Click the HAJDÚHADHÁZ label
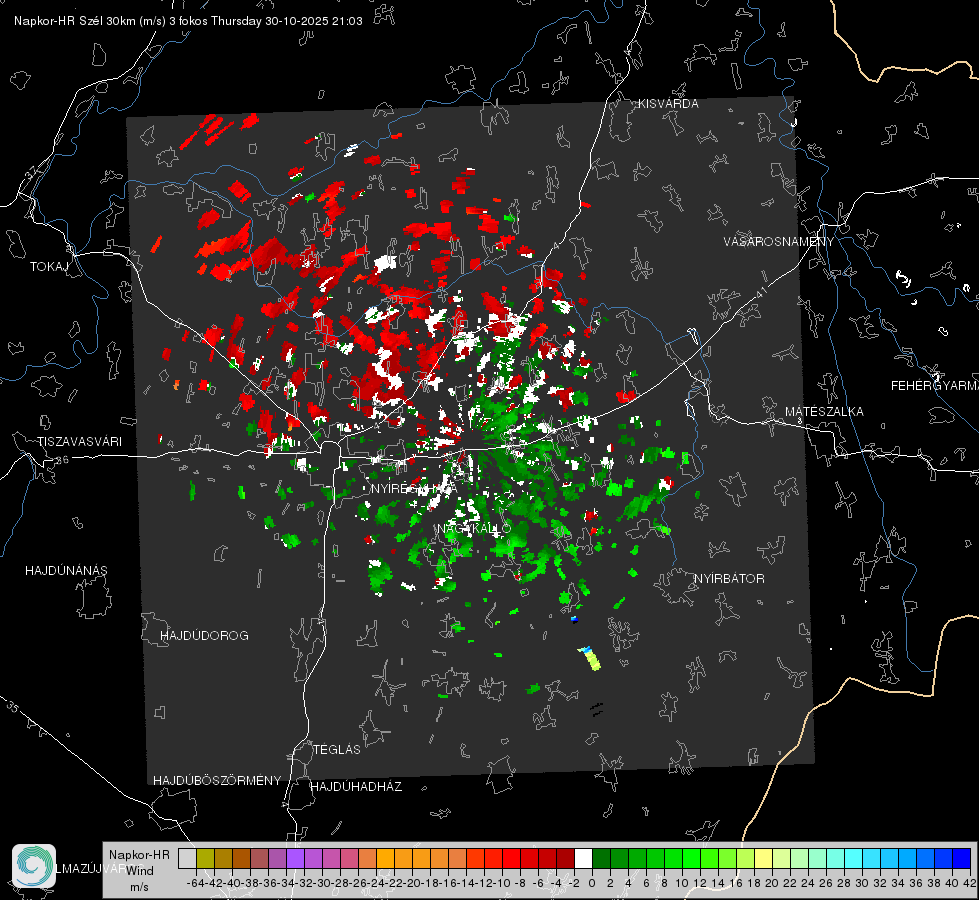Screen dimensions: 979x900 356,786
